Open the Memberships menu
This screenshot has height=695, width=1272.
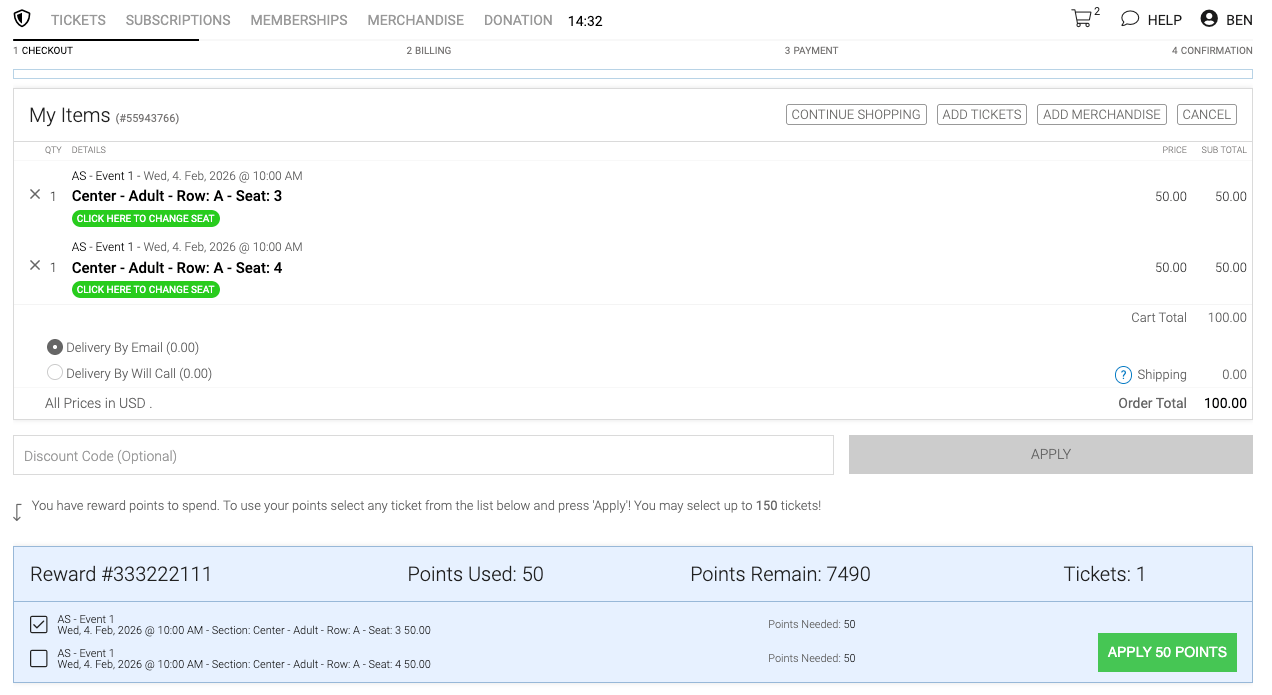pos(299,20)
